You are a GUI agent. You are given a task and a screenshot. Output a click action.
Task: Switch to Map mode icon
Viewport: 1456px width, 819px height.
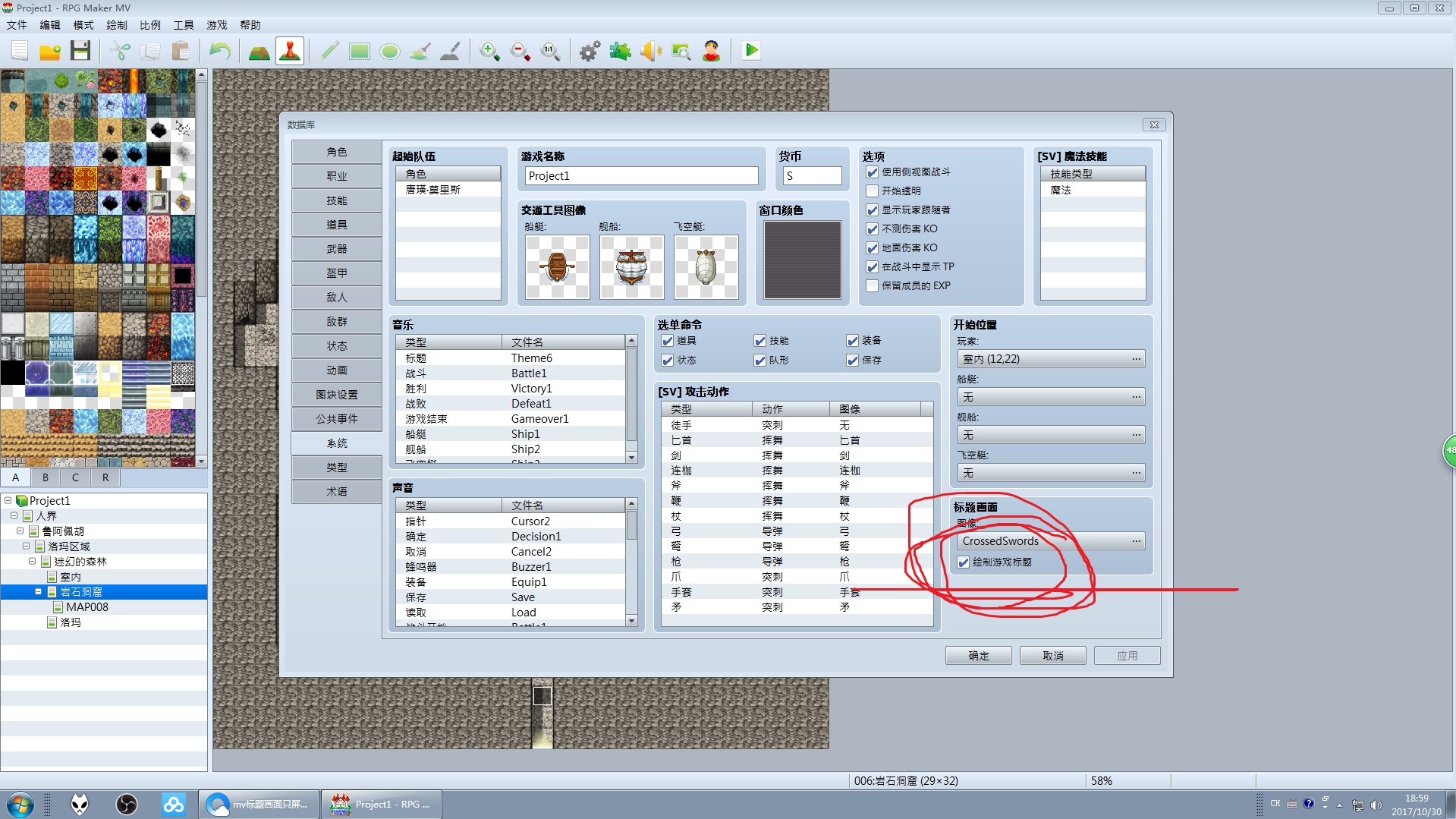[259, 51]
